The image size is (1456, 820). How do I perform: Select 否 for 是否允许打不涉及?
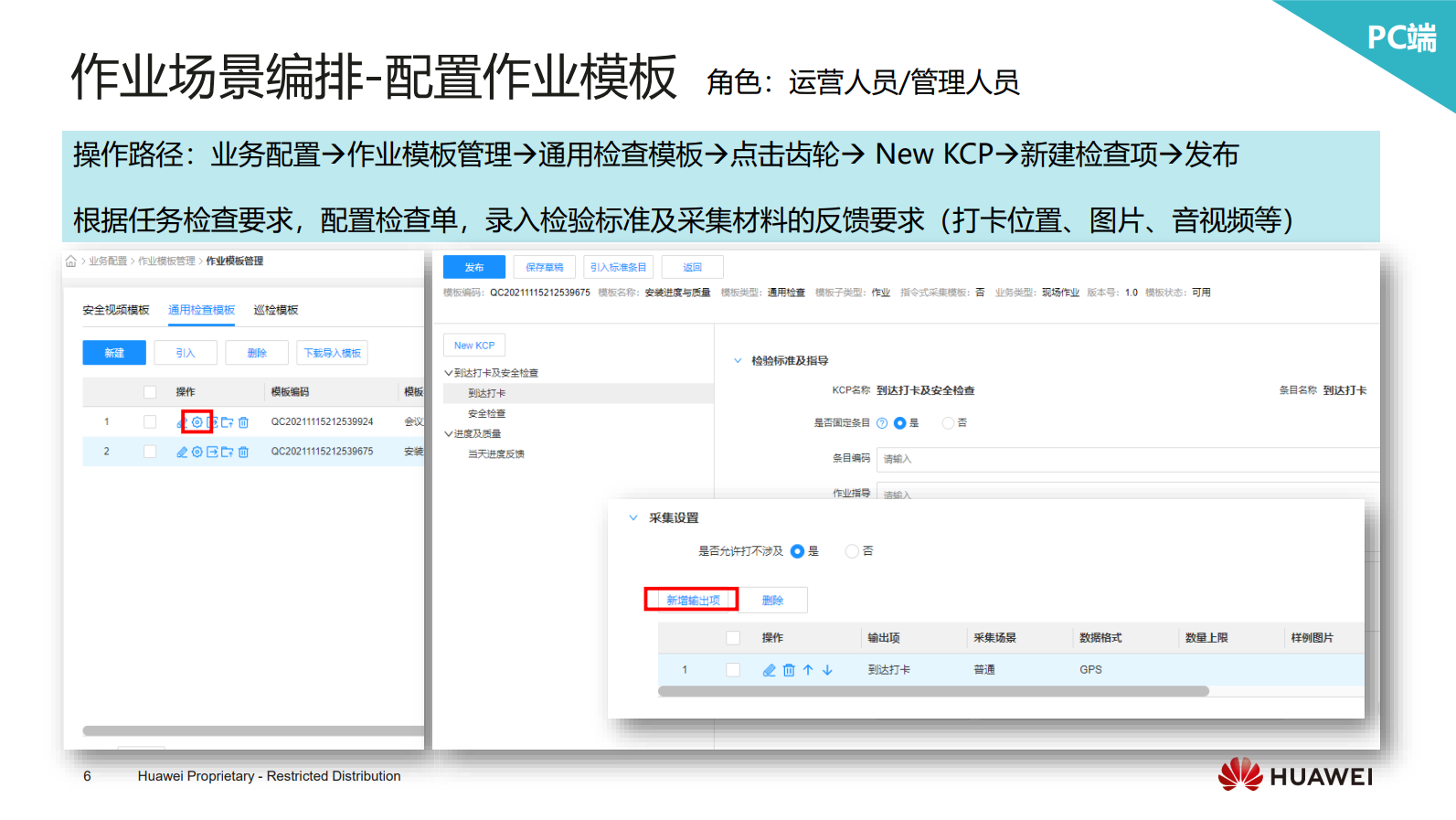point(852,551)
